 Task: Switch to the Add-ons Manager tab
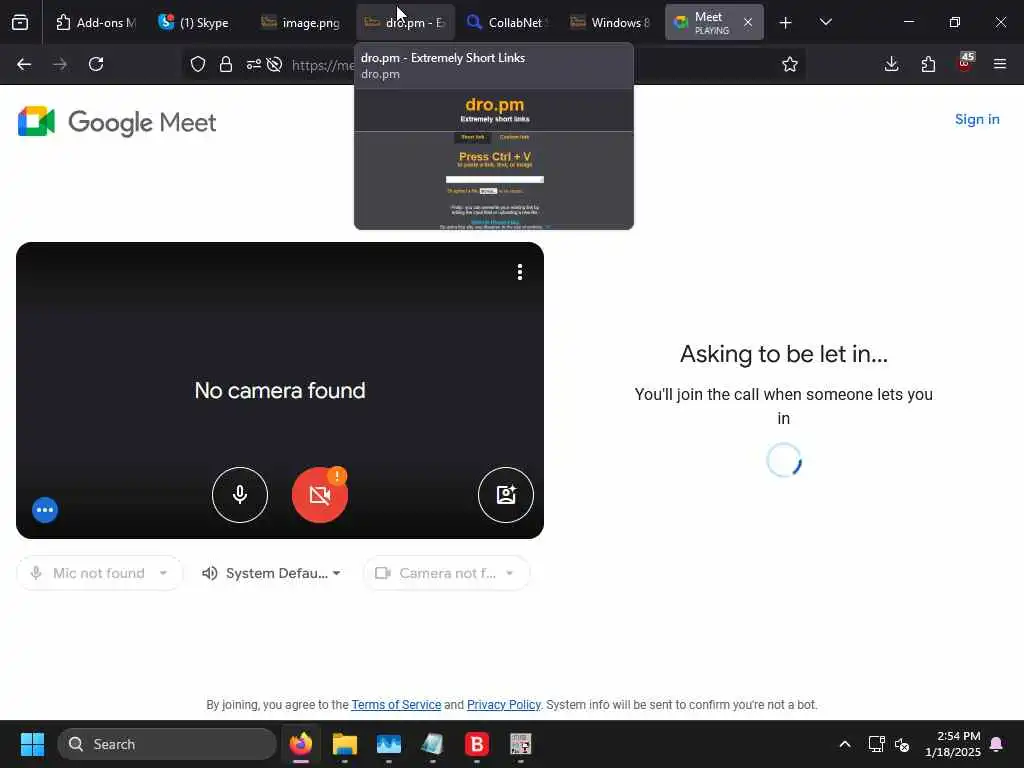pyautogui.click(x=96, y=23)
